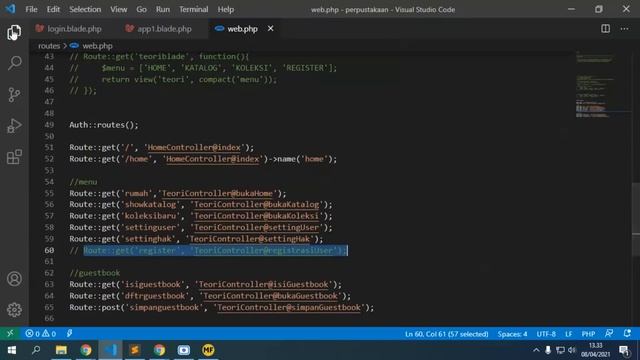Follow TeoriController@bukaHome link
The height and width of the screenshot is (360, 640).
pos(217,193)
